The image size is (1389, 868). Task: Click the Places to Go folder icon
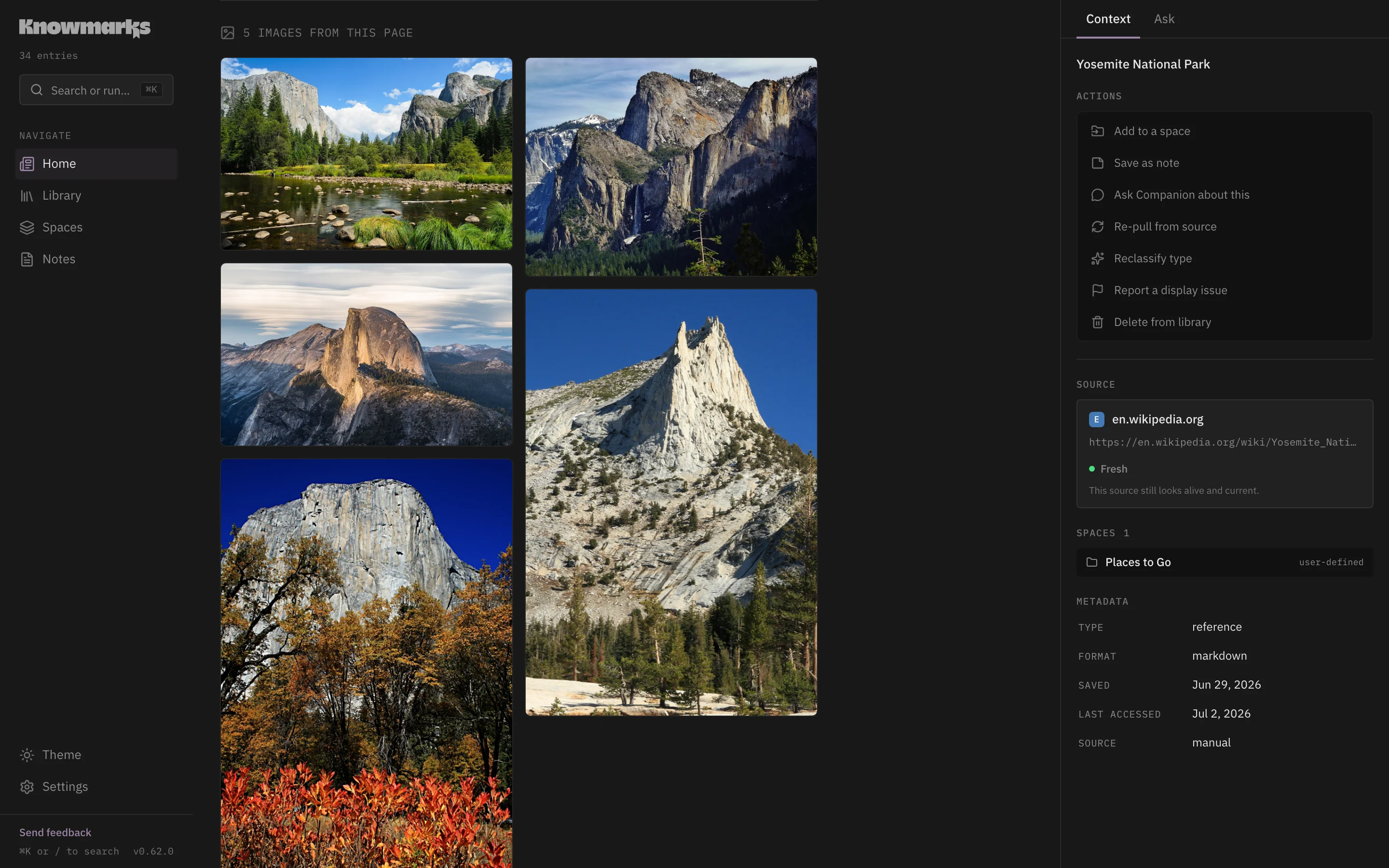pyautogui.click(x=1092, y=563)
